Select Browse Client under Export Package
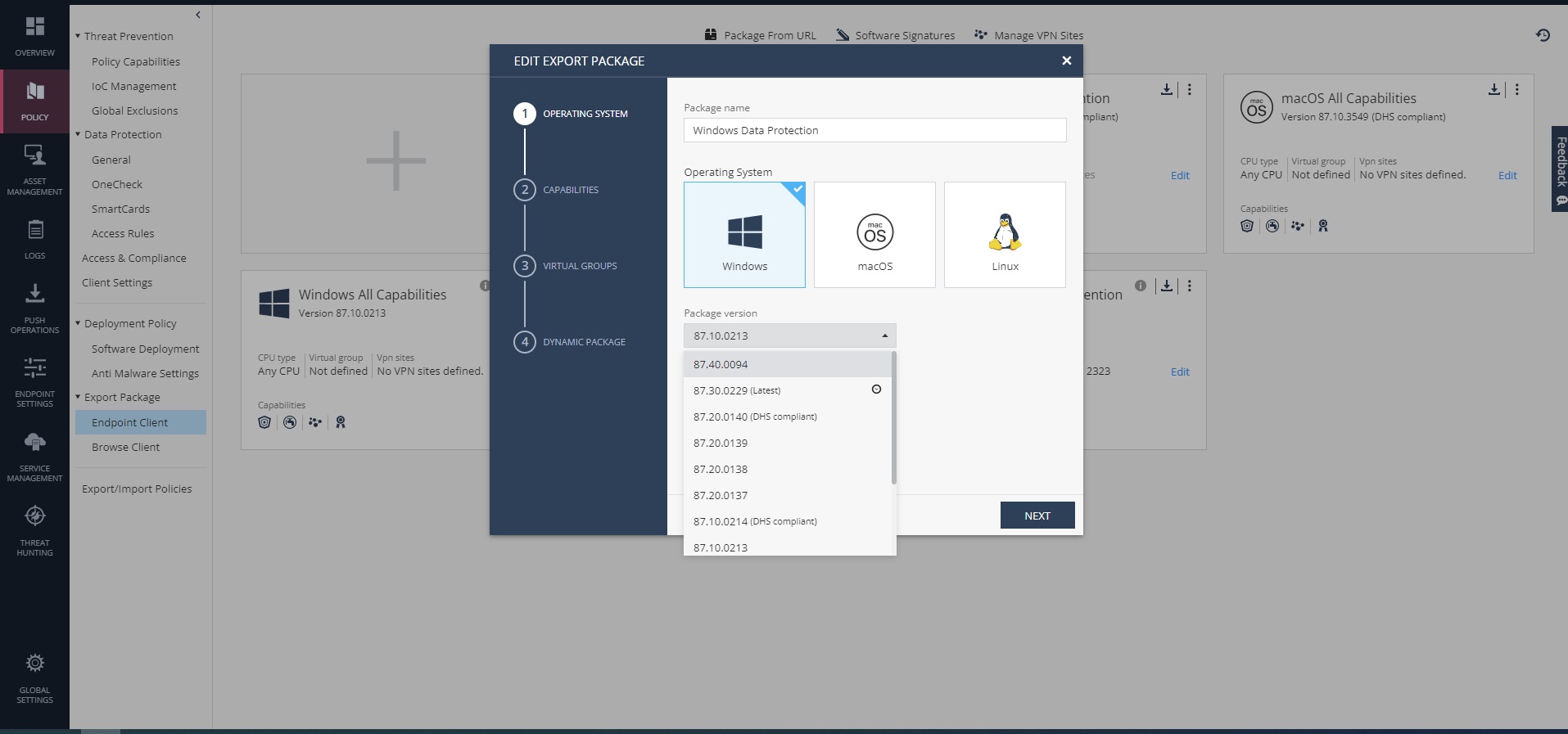The image size is (1568, 734). coord(126,447)
